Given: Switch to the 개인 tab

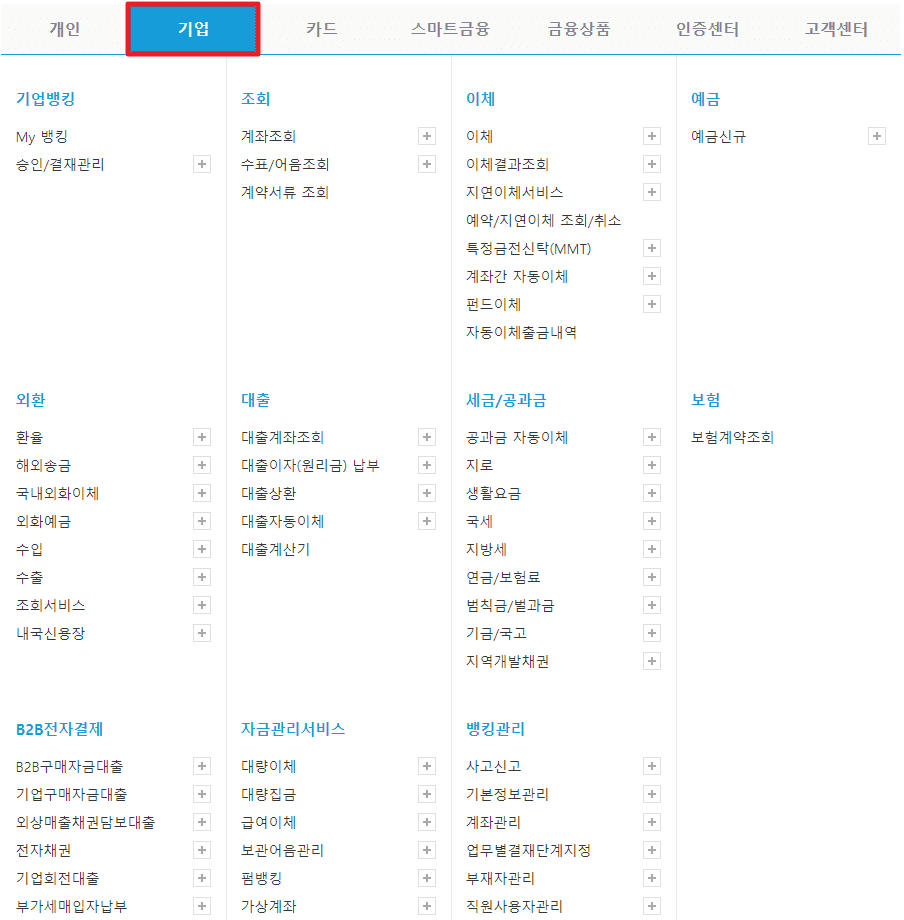Looking at the screenshot, I should click(65, 29).
